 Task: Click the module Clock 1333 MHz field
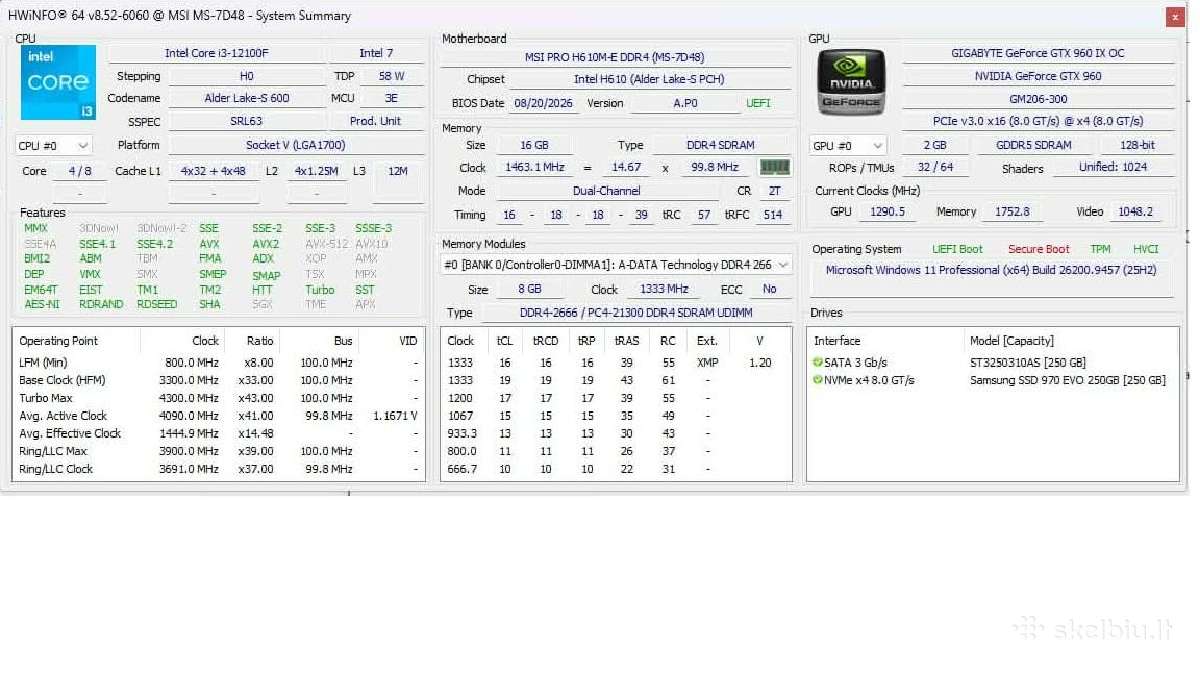click(664, 289)
